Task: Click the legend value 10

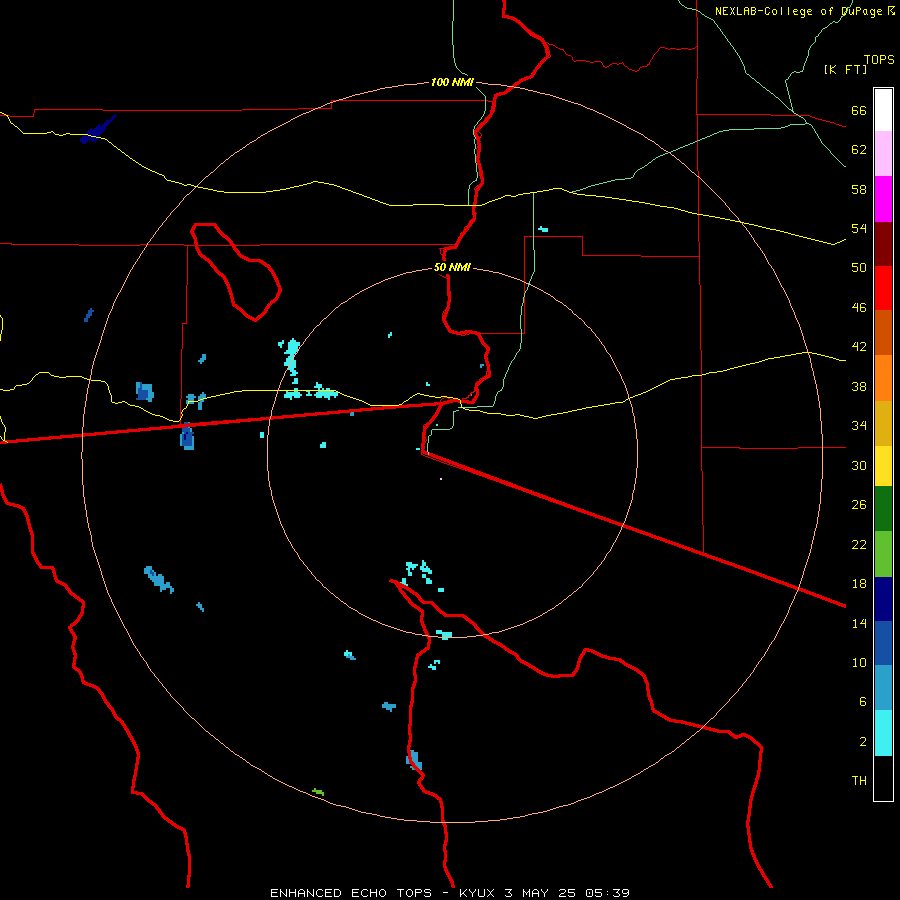Action: 859,663
